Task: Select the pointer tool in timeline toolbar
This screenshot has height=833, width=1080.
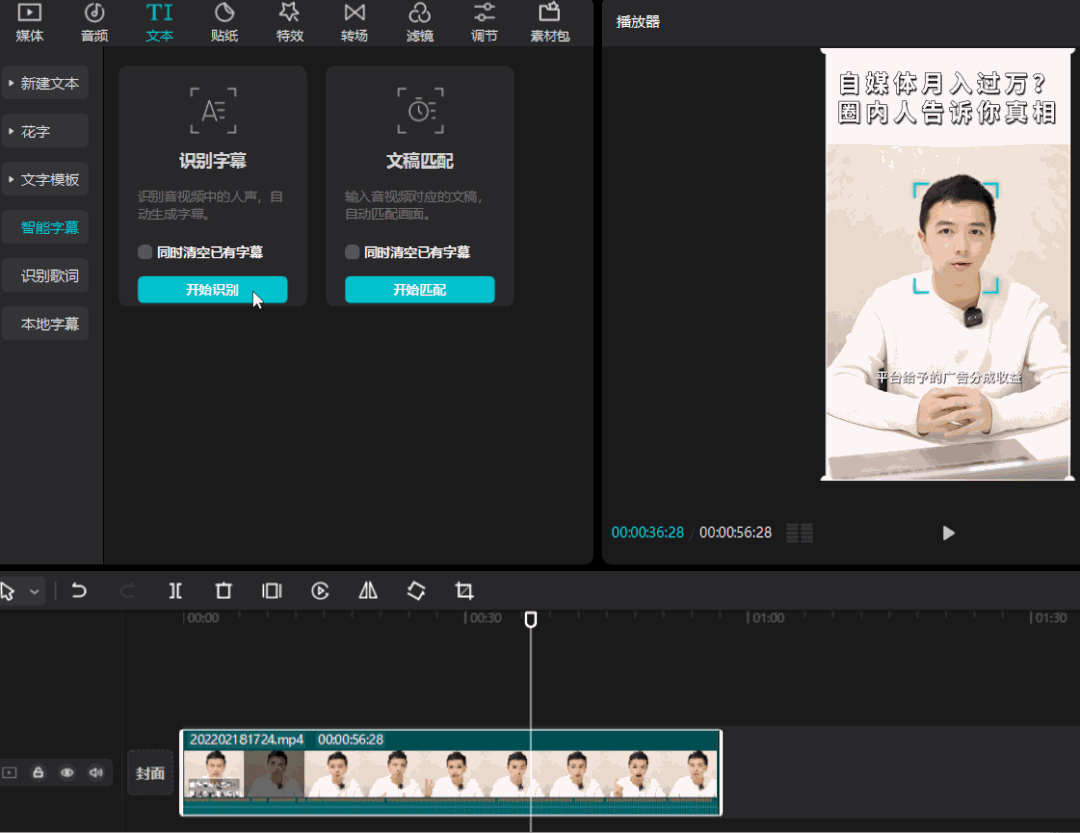Action: 8,591
